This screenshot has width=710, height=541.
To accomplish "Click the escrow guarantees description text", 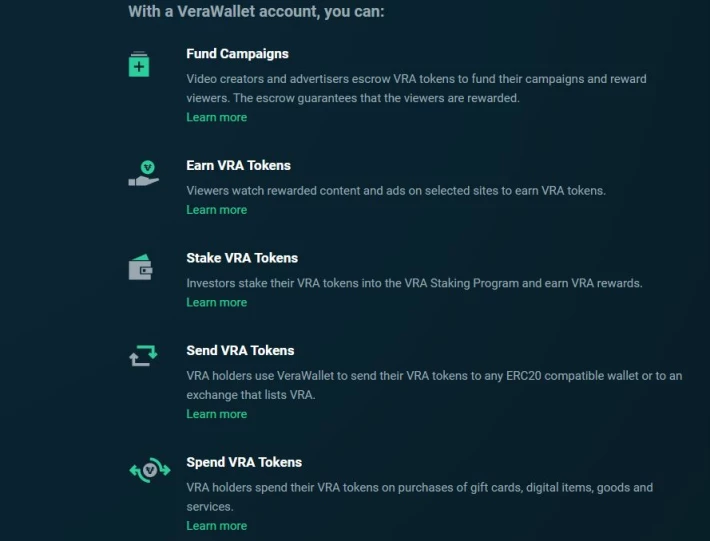I will 416,89.
